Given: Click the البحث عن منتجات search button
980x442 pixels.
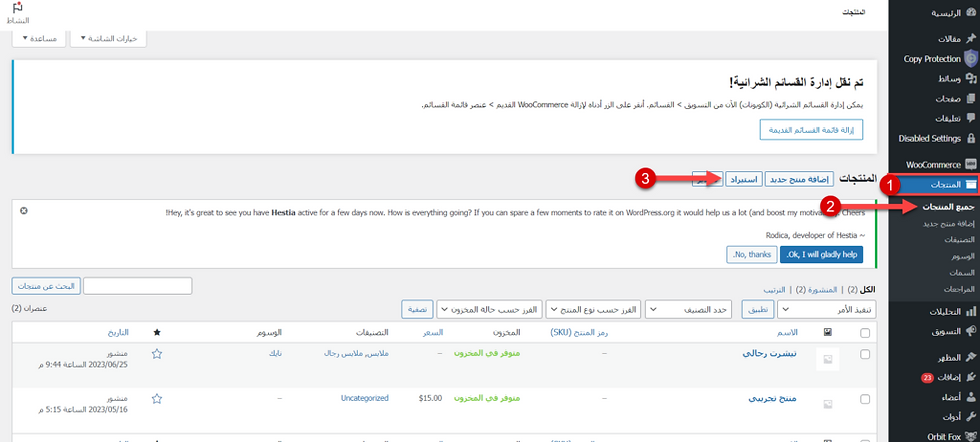Looking at the screenshot, I should pos(46,286).
